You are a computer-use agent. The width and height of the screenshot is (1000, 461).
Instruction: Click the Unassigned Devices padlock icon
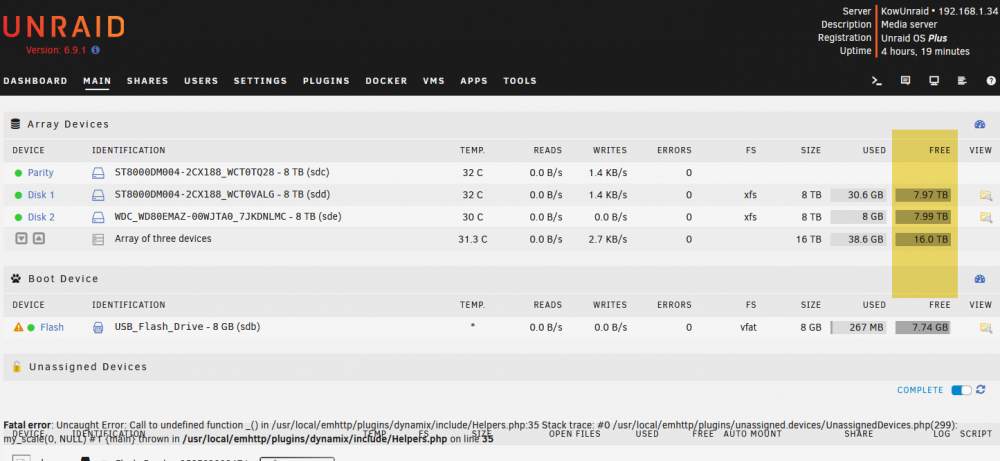tap(16, 367)
